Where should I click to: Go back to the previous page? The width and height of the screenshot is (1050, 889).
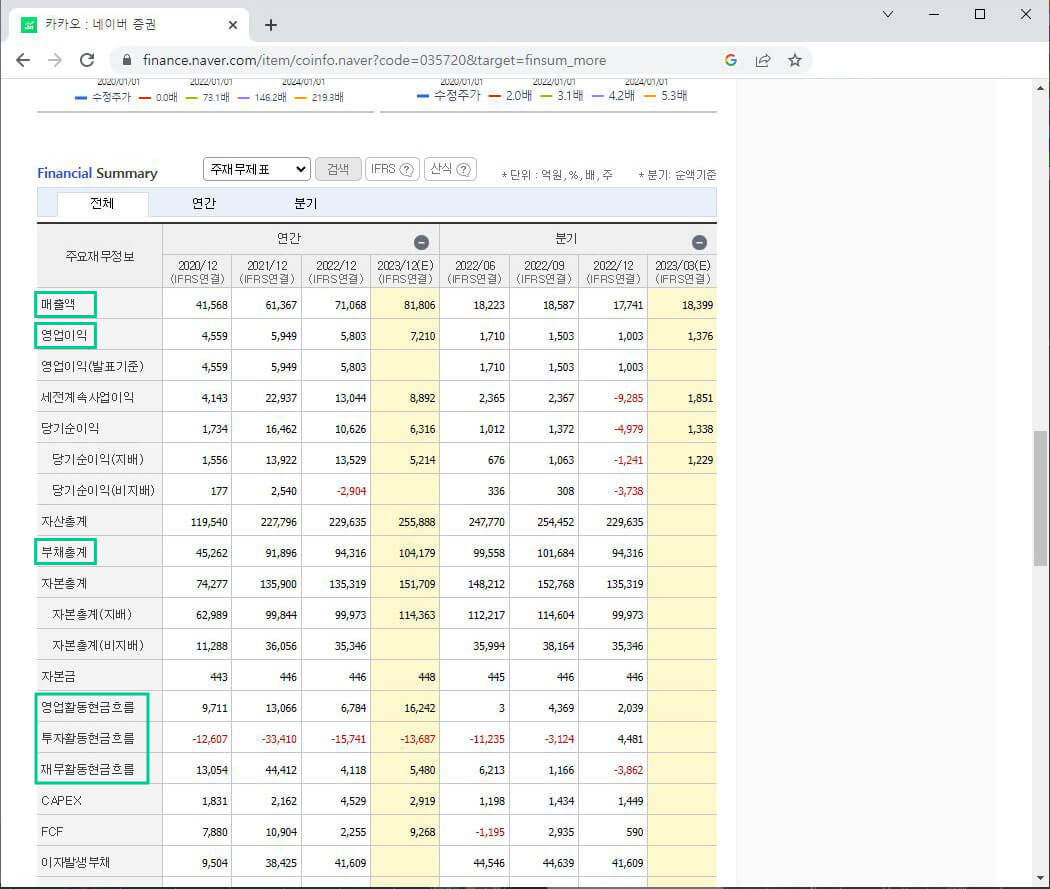[x=23, y=60]
